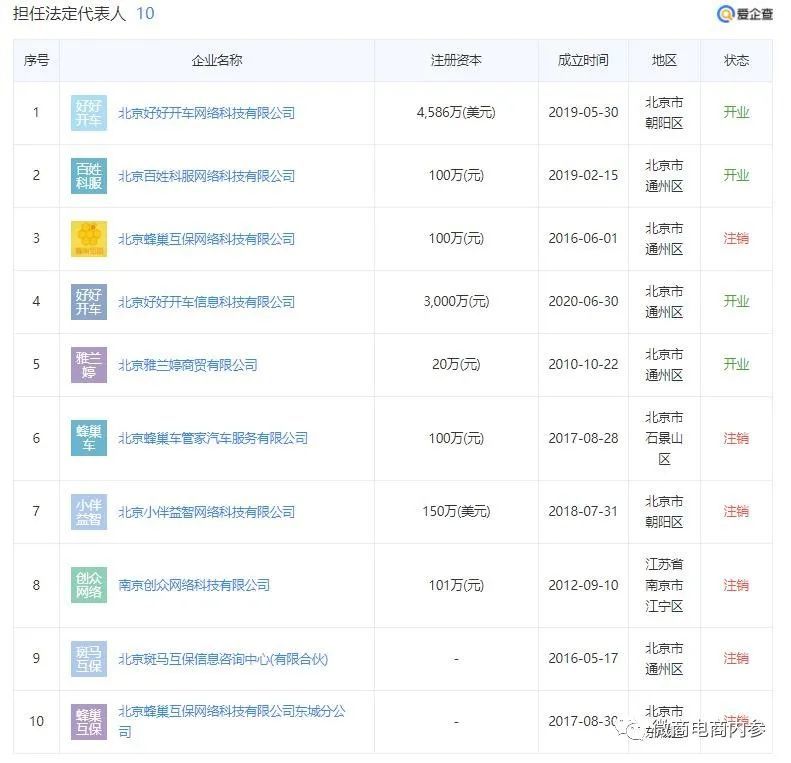Viewport: 791px width, 763px height.
Task: Open the row 3 link 北京蜂巢互保网络科技有限公司
Action: pos(206,239)
